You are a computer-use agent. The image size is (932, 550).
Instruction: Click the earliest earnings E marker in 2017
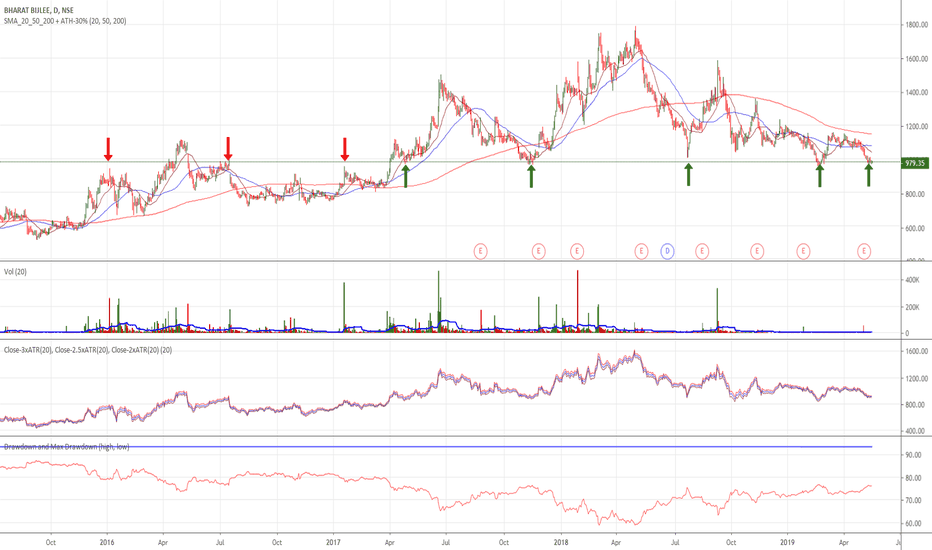click(x=480, y=252)
